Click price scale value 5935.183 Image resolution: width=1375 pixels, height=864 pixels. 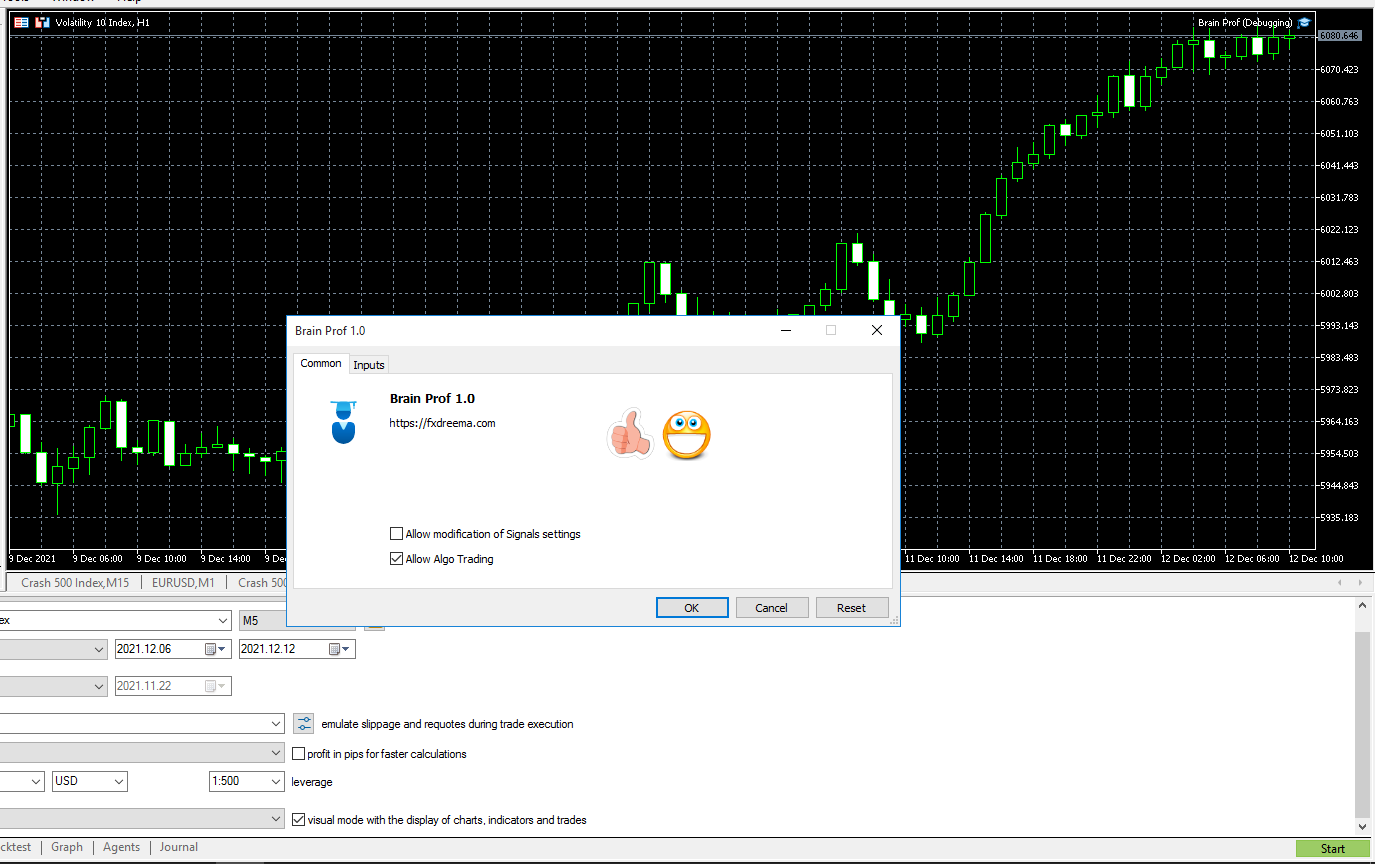[1339, 517]
